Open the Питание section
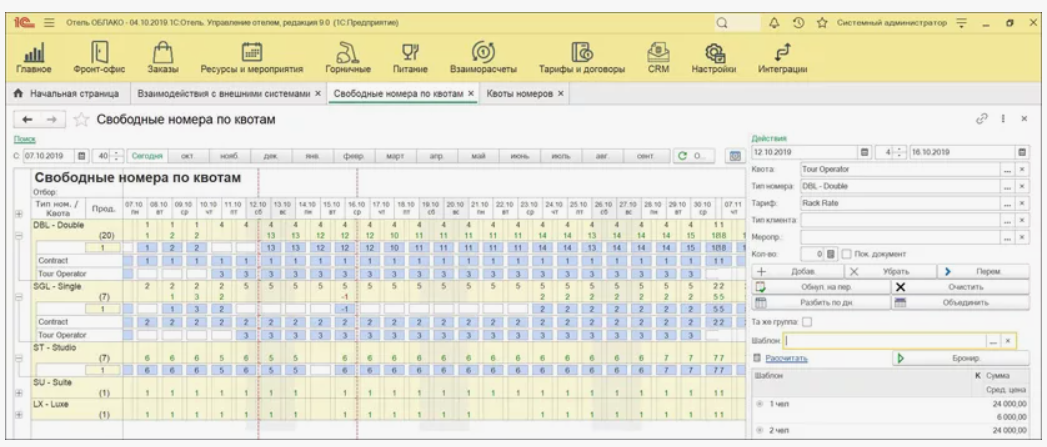 [x=410, y=58]
